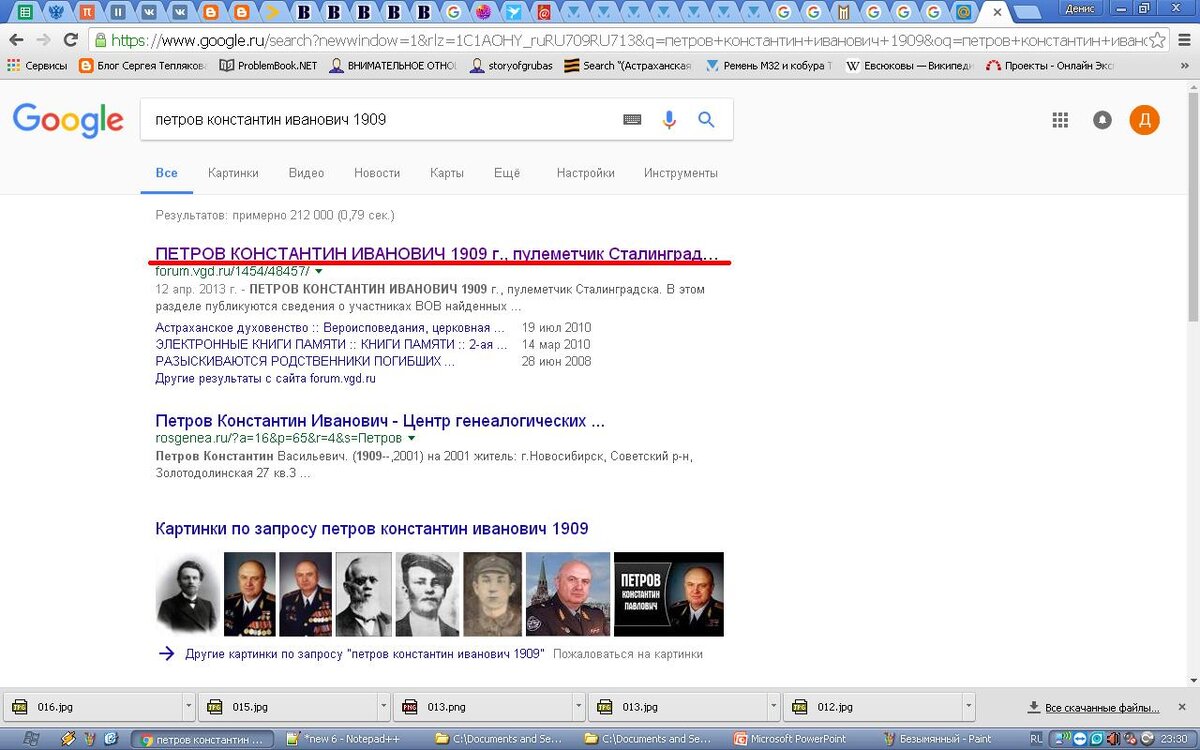Expand the arrow next to rosgenea.ru URL
Image resolution: width=1200 pixels, height=750 pixels.
411,438
